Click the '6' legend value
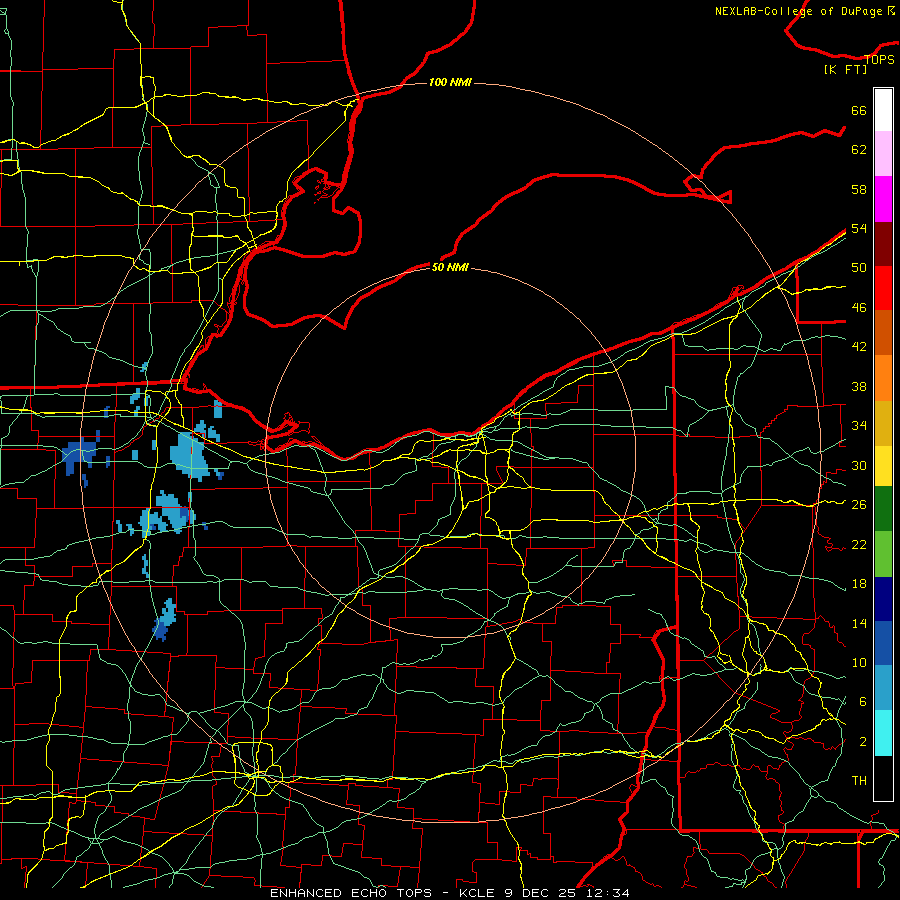The image size is (900, 900). point(862,702)
